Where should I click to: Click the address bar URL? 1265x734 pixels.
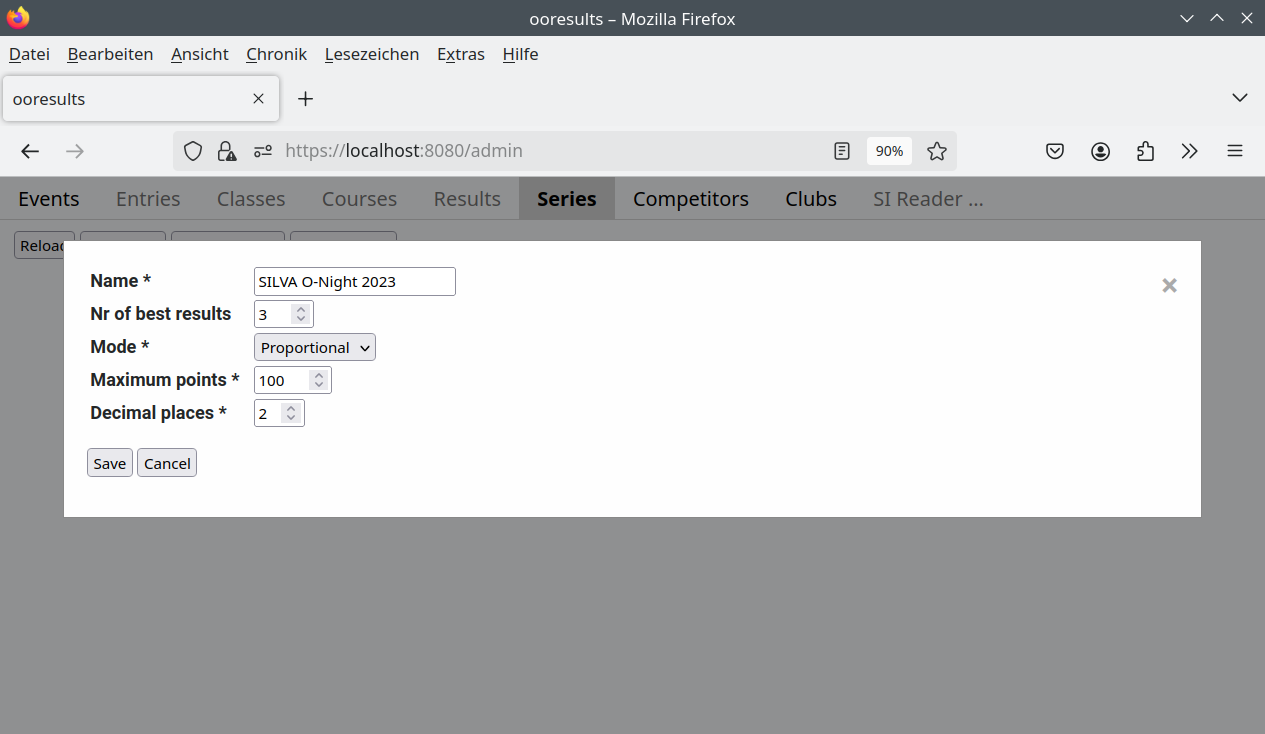click(x=404, y=151)
